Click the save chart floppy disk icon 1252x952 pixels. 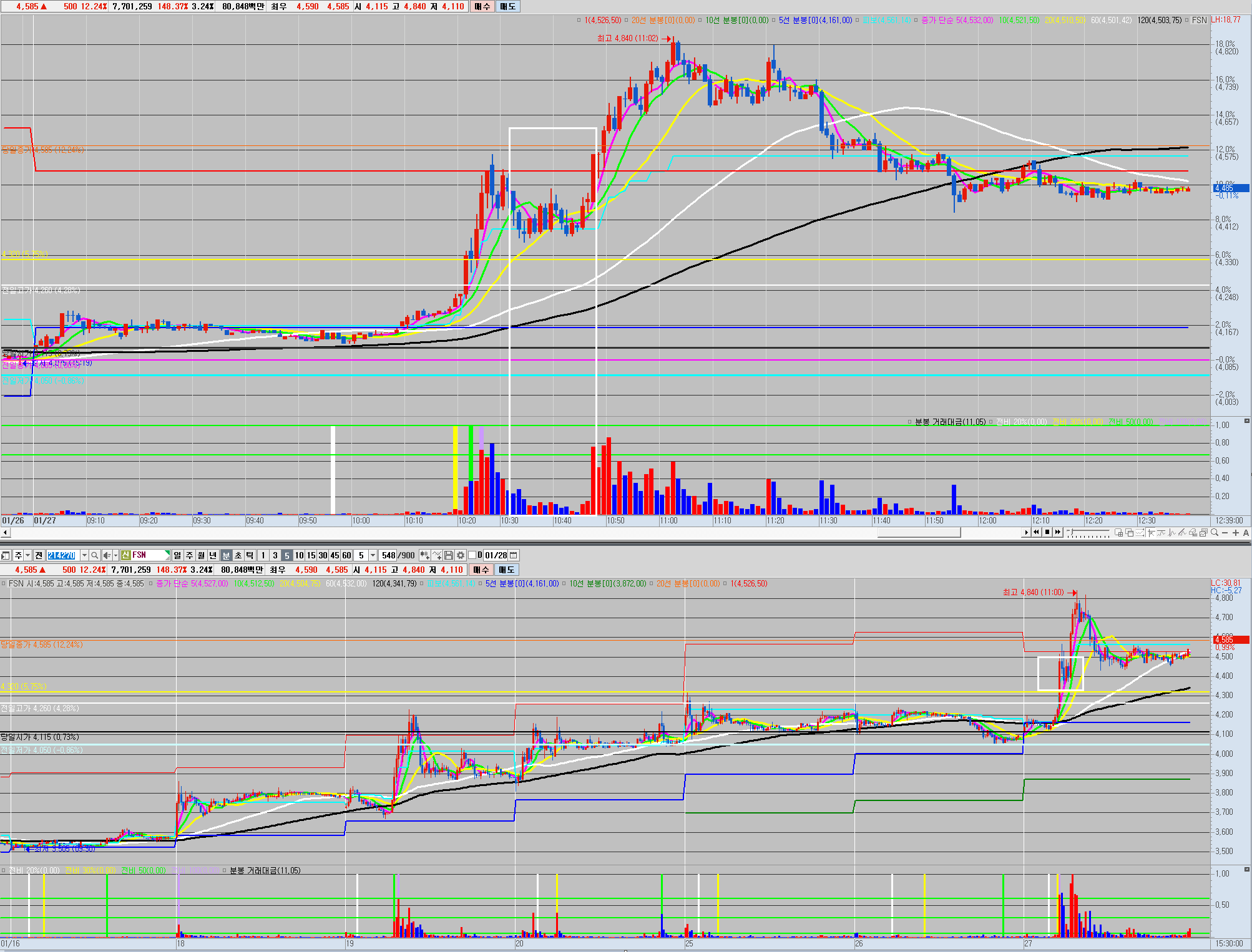tap(449, 555)
